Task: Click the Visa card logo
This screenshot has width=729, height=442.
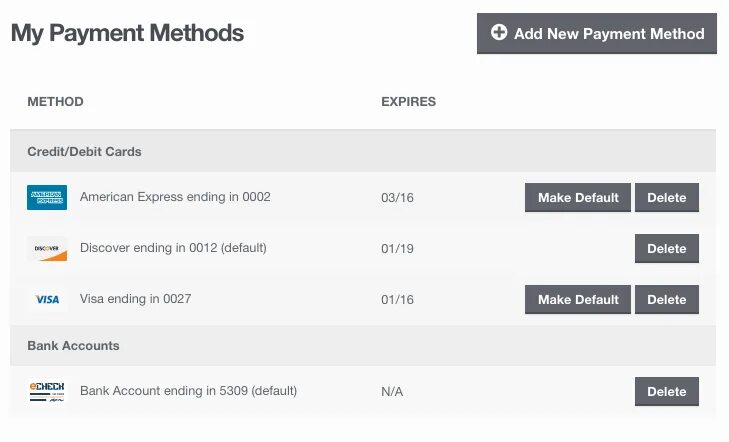Action: [x=47, y=299]
